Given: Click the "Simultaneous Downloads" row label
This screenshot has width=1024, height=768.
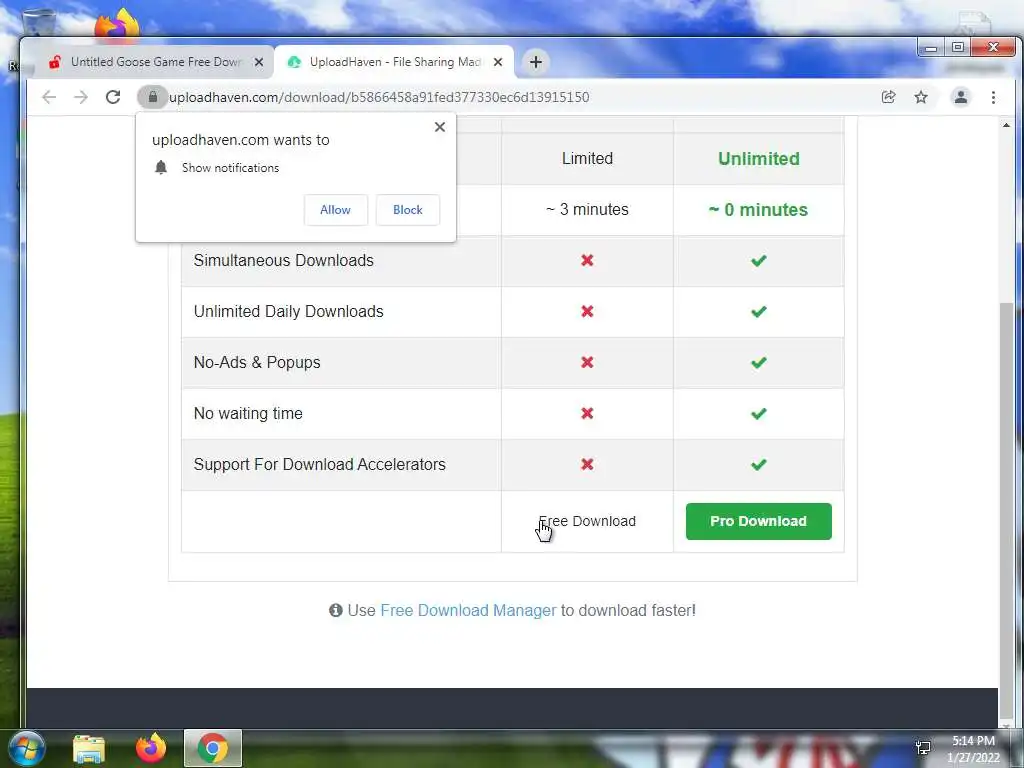Looking at the screenshot, I should [283, 261].
